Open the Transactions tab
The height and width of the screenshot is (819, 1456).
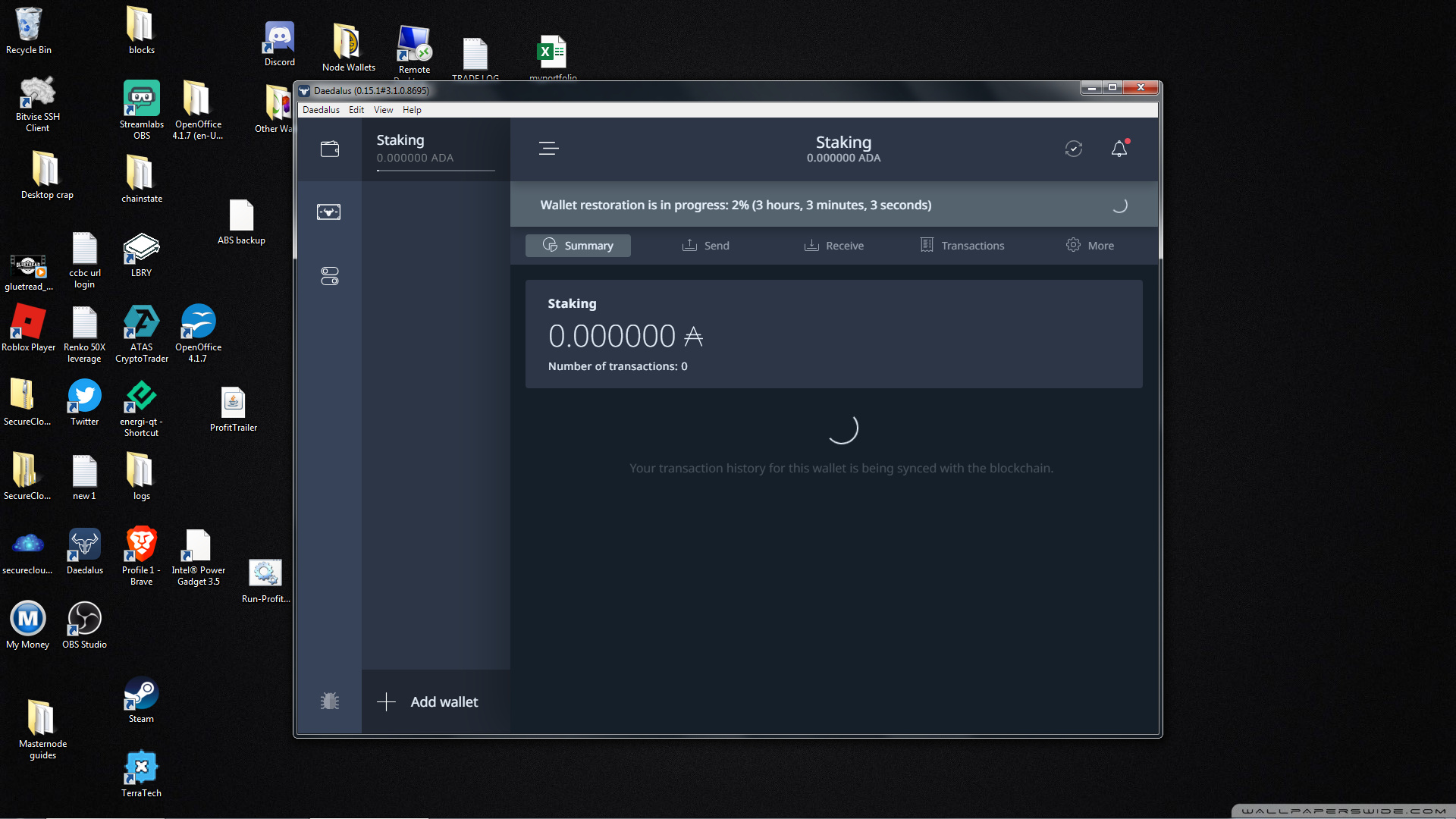point(962,246)
